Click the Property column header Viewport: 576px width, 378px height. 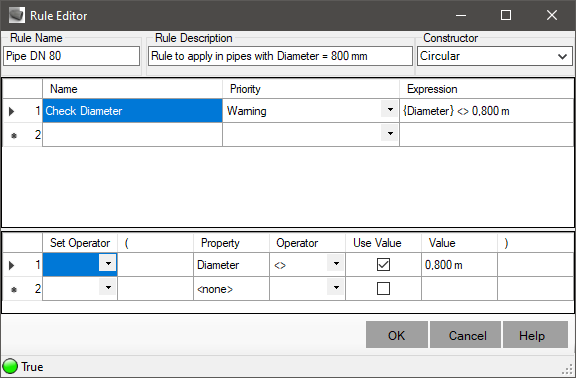[x=231, y=243]
